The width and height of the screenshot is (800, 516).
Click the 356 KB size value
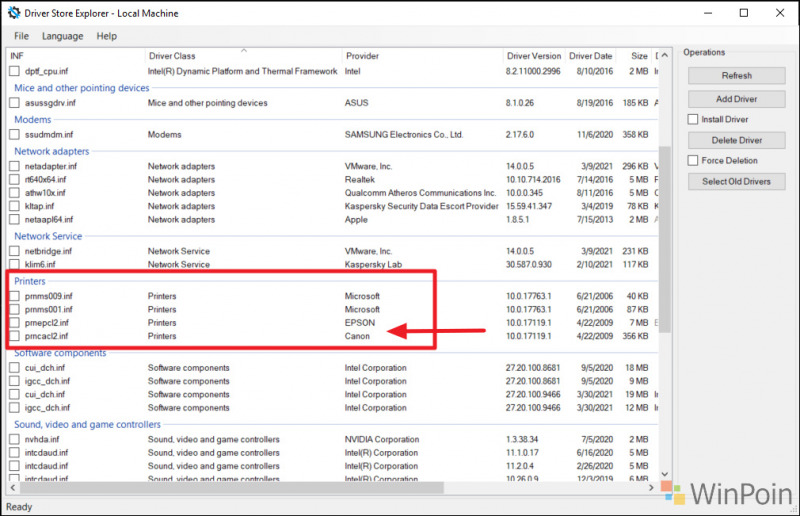(x=635, y=336)
